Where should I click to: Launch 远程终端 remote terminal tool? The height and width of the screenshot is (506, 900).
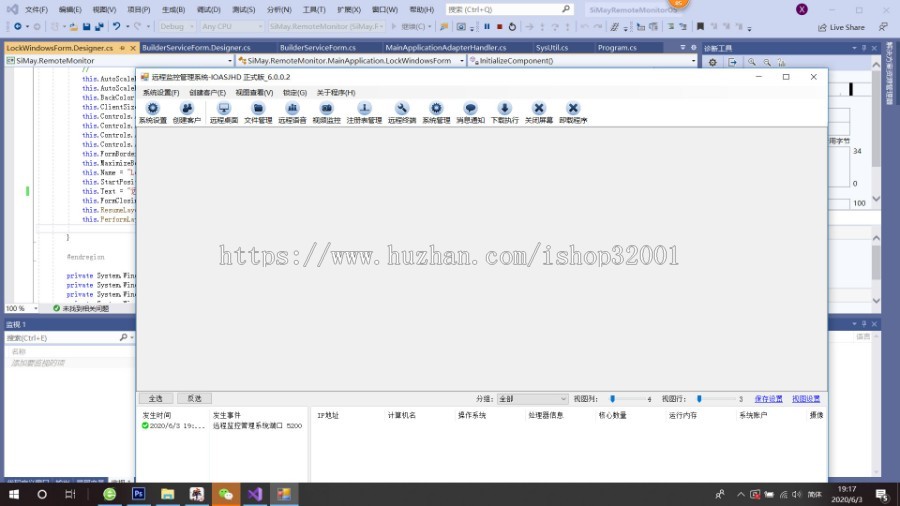point(401,112)
